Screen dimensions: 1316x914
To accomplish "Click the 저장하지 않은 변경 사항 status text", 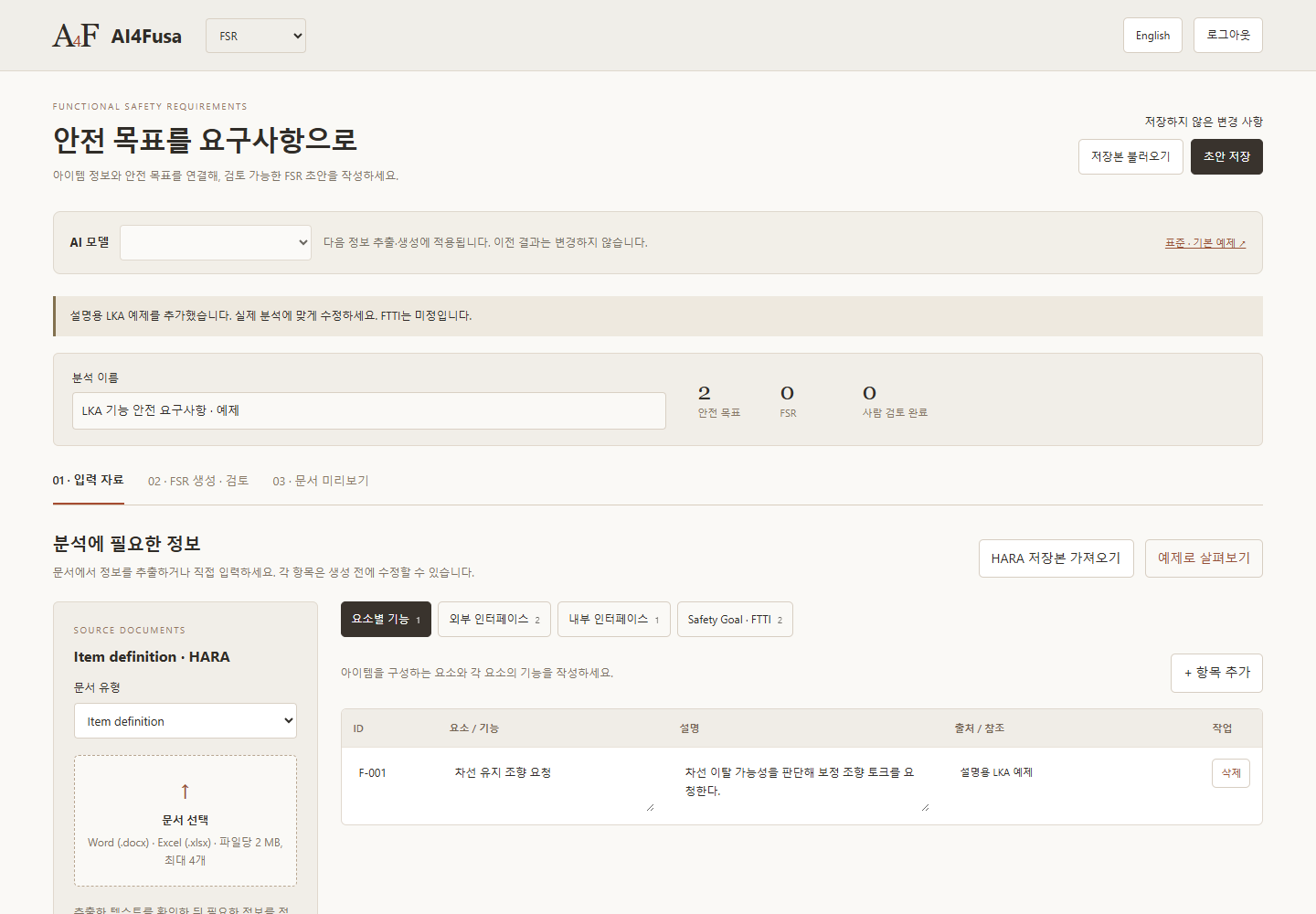I will (1204, 122).
